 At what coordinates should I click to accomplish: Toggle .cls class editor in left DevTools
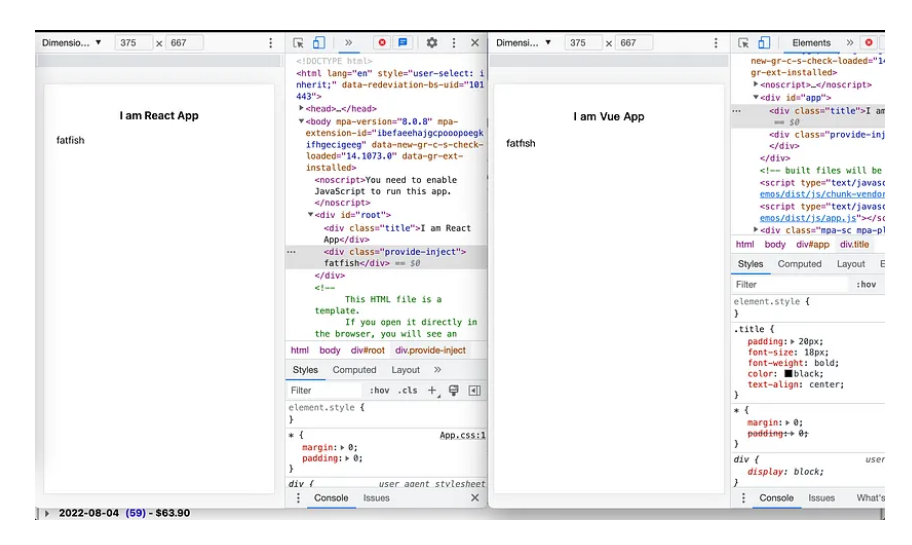tap(407, 390)
